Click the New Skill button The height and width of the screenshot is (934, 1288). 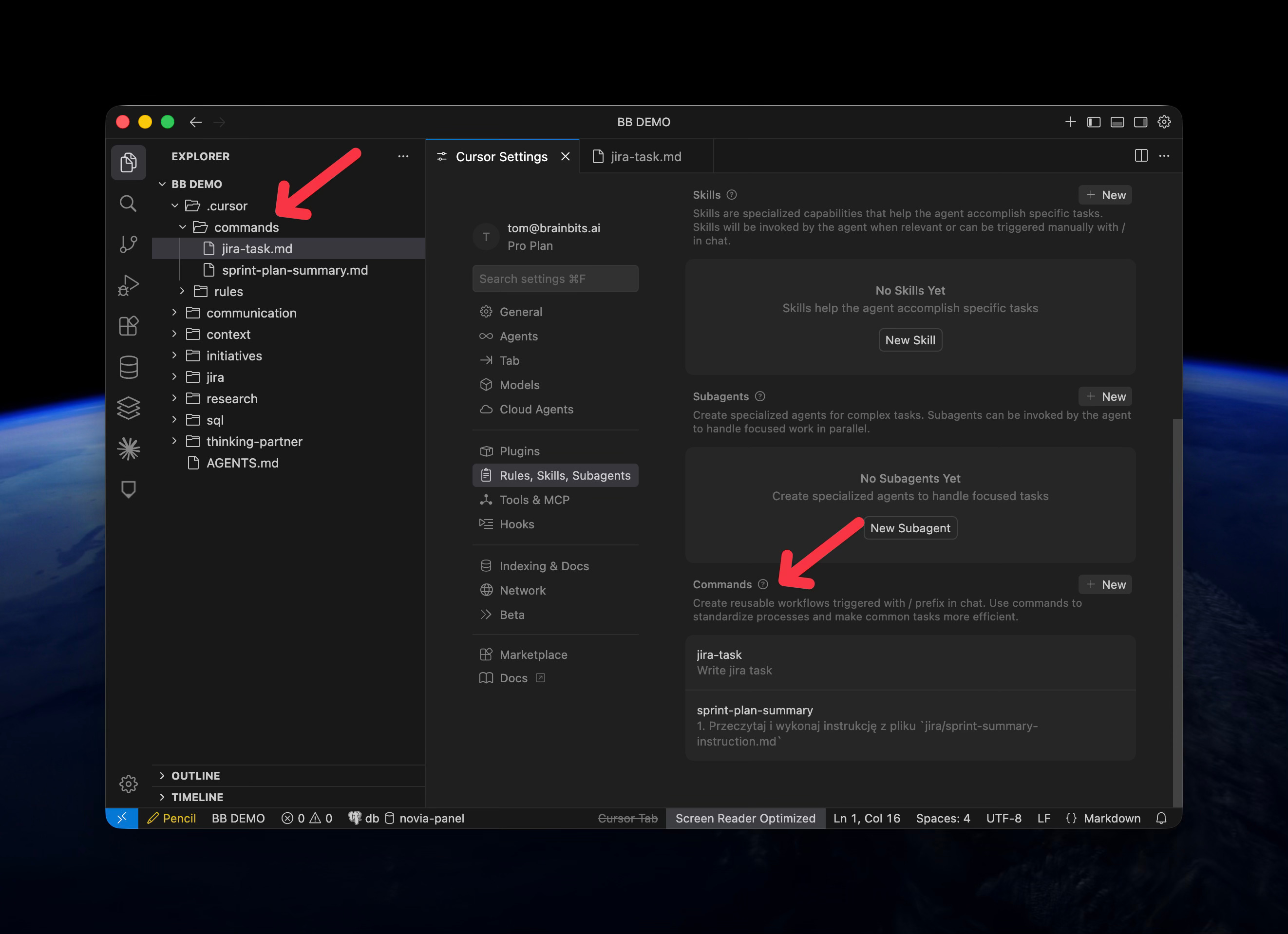coord(910,340)
